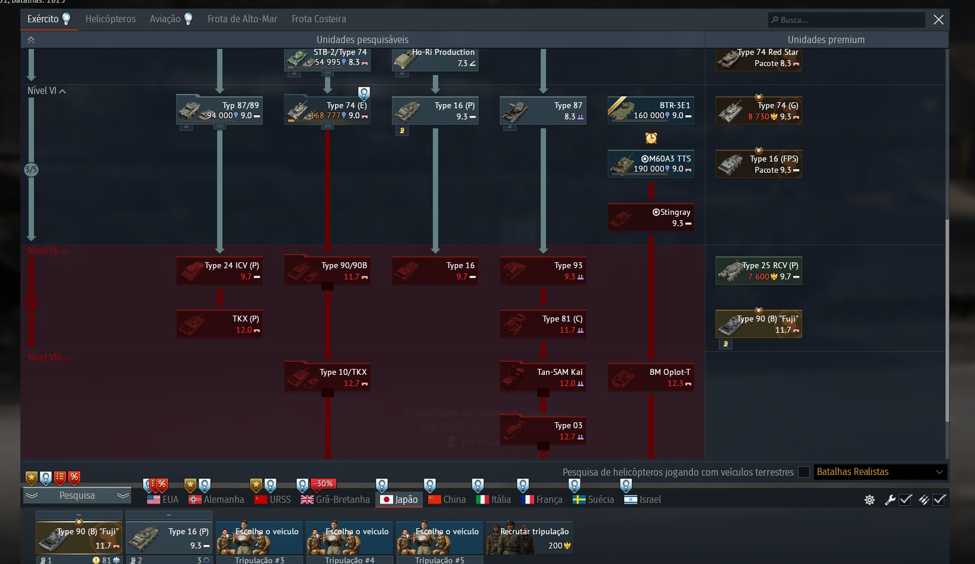Collapse the Nível VII rank section
The height and width of the screenshot is (564, 975).
48,251
